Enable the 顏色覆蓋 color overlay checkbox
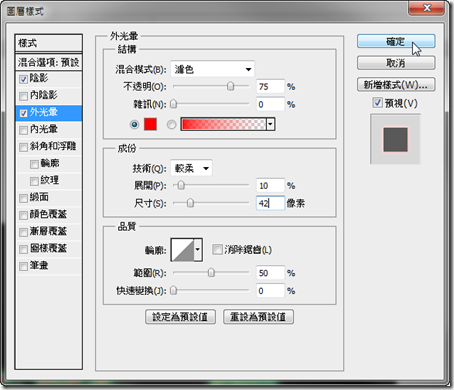The height and width of the screenshot is (390, 454). pos(23,215)
